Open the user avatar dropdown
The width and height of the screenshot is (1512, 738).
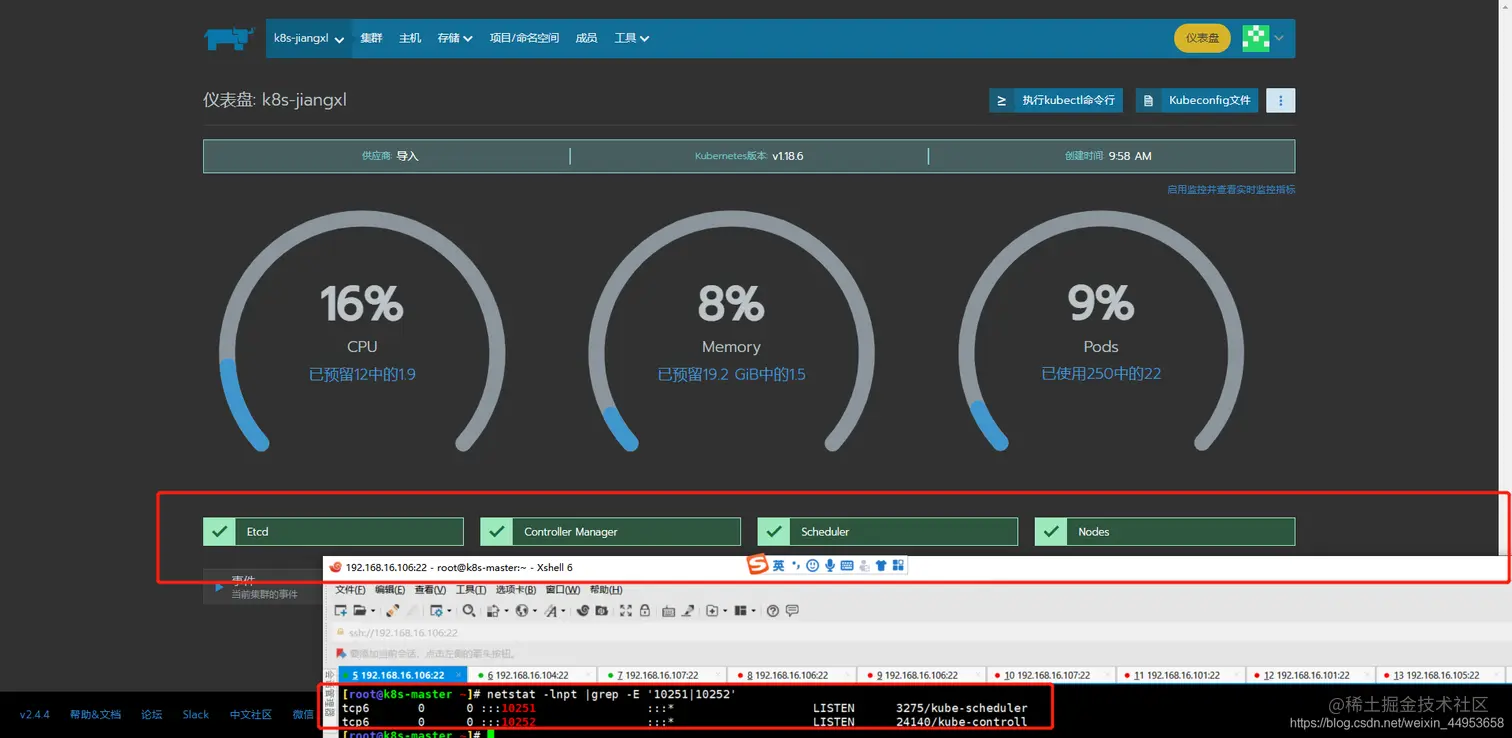click(x=1264, y=38)
